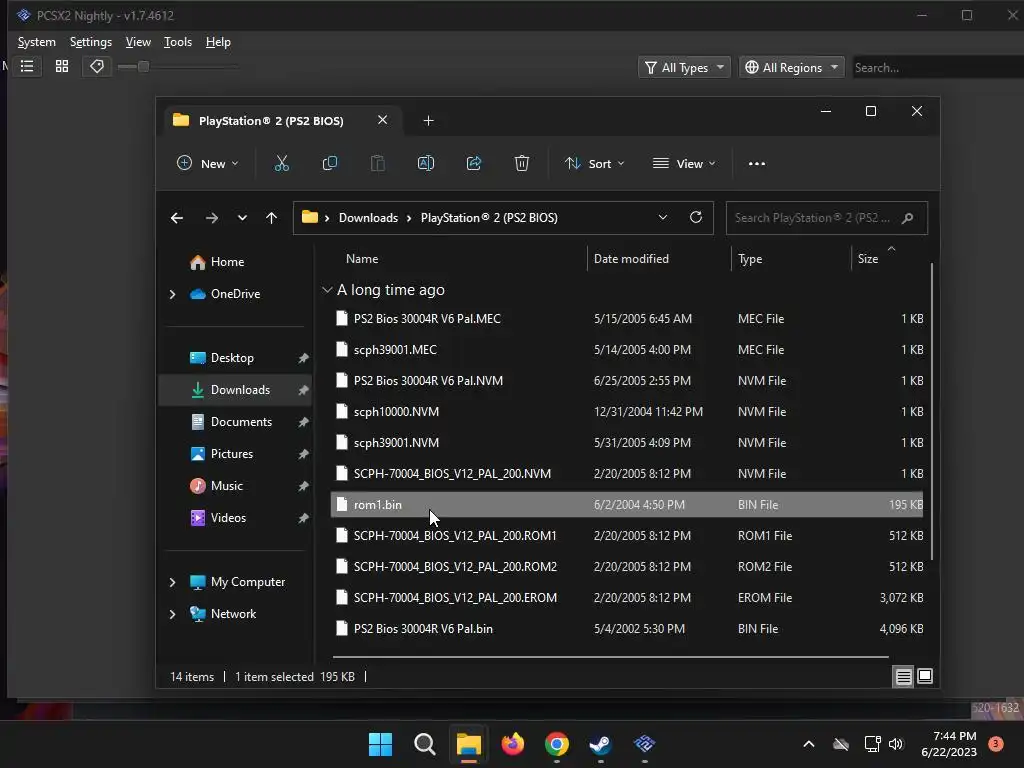
Task: Copy the selected file
Action: [x=330, y=163]
